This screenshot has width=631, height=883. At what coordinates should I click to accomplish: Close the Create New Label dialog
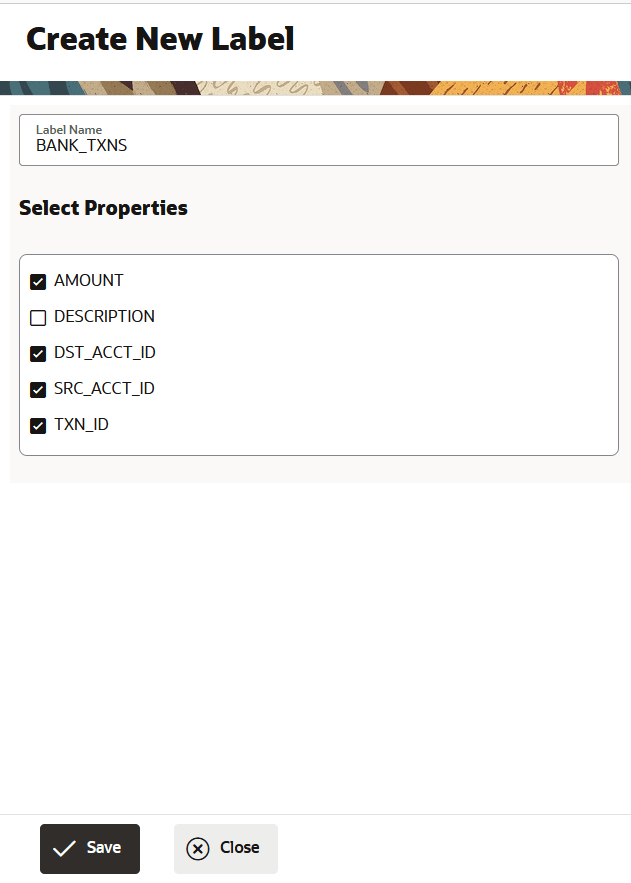(x=225, y=848)
